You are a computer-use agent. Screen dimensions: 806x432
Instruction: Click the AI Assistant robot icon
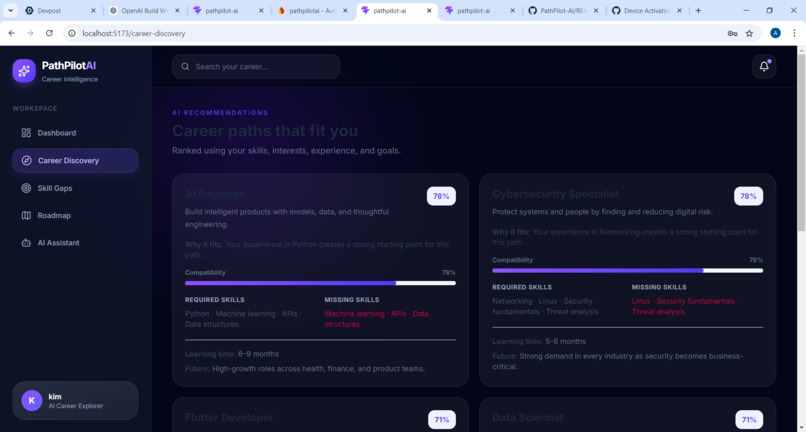pos(26,243)
